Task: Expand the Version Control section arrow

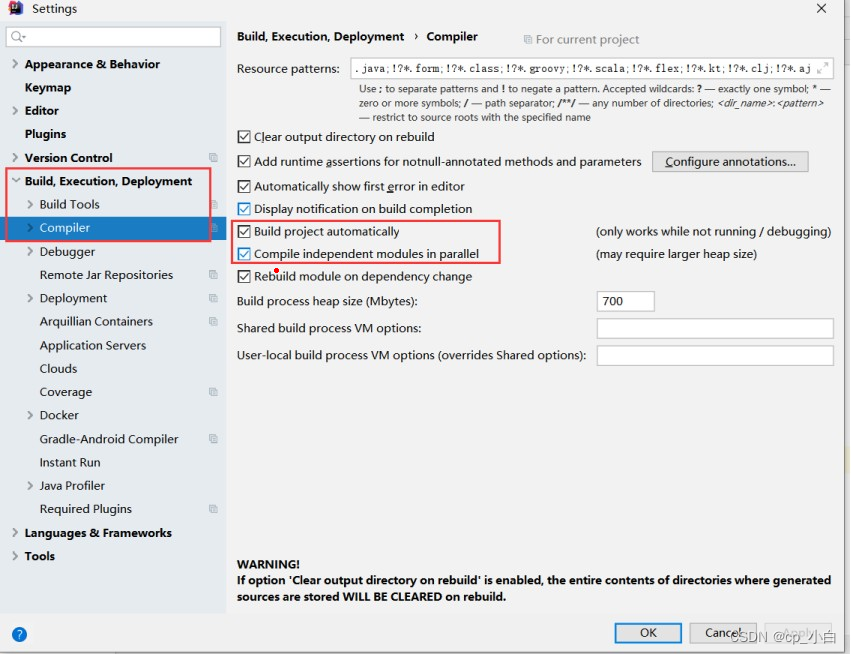Action: coord(15,157)
